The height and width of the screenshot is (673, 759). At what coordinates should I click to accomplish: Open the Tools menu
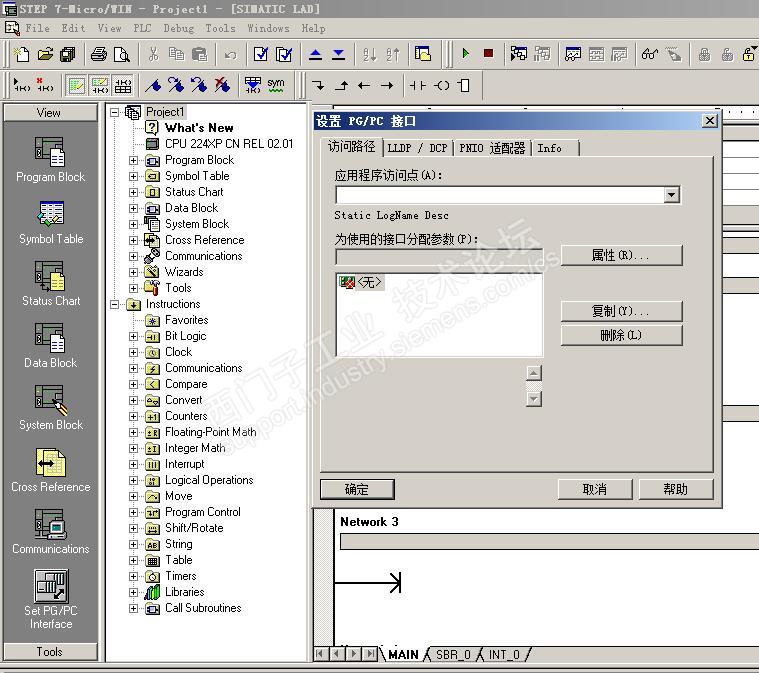(220, 28)
